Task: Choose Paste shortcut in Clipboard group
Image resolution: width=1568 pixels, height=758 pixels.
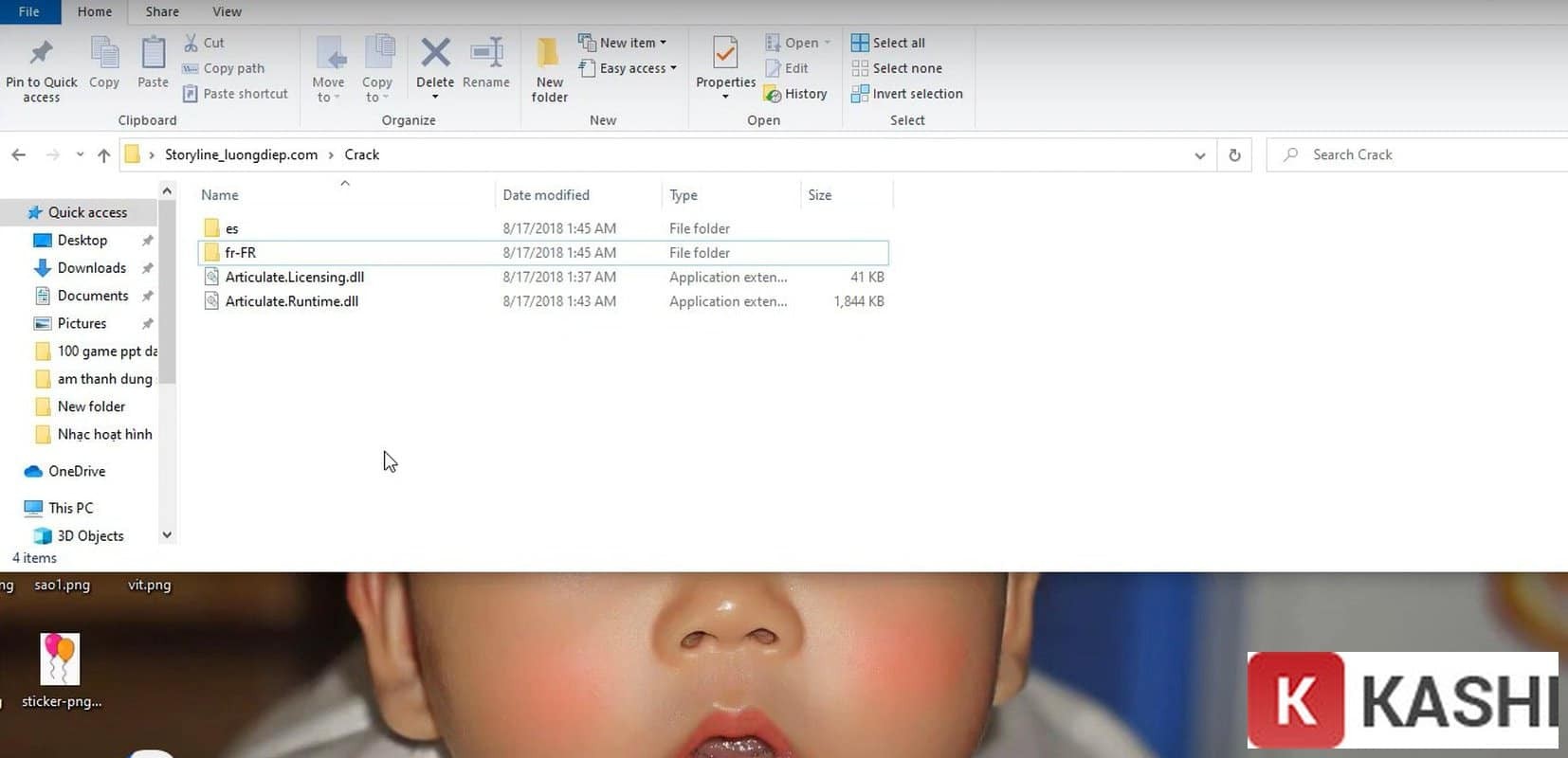Action: (235, 94)
